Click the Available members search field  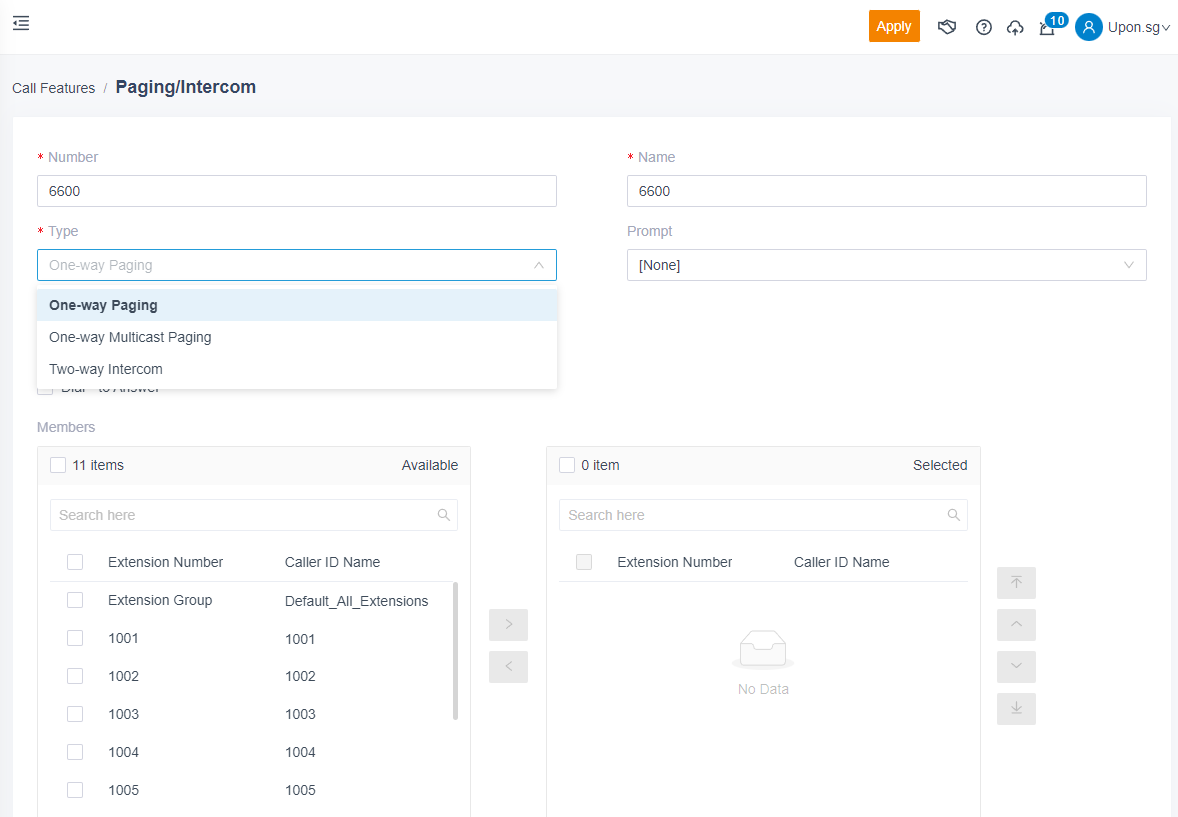(245, 515)
